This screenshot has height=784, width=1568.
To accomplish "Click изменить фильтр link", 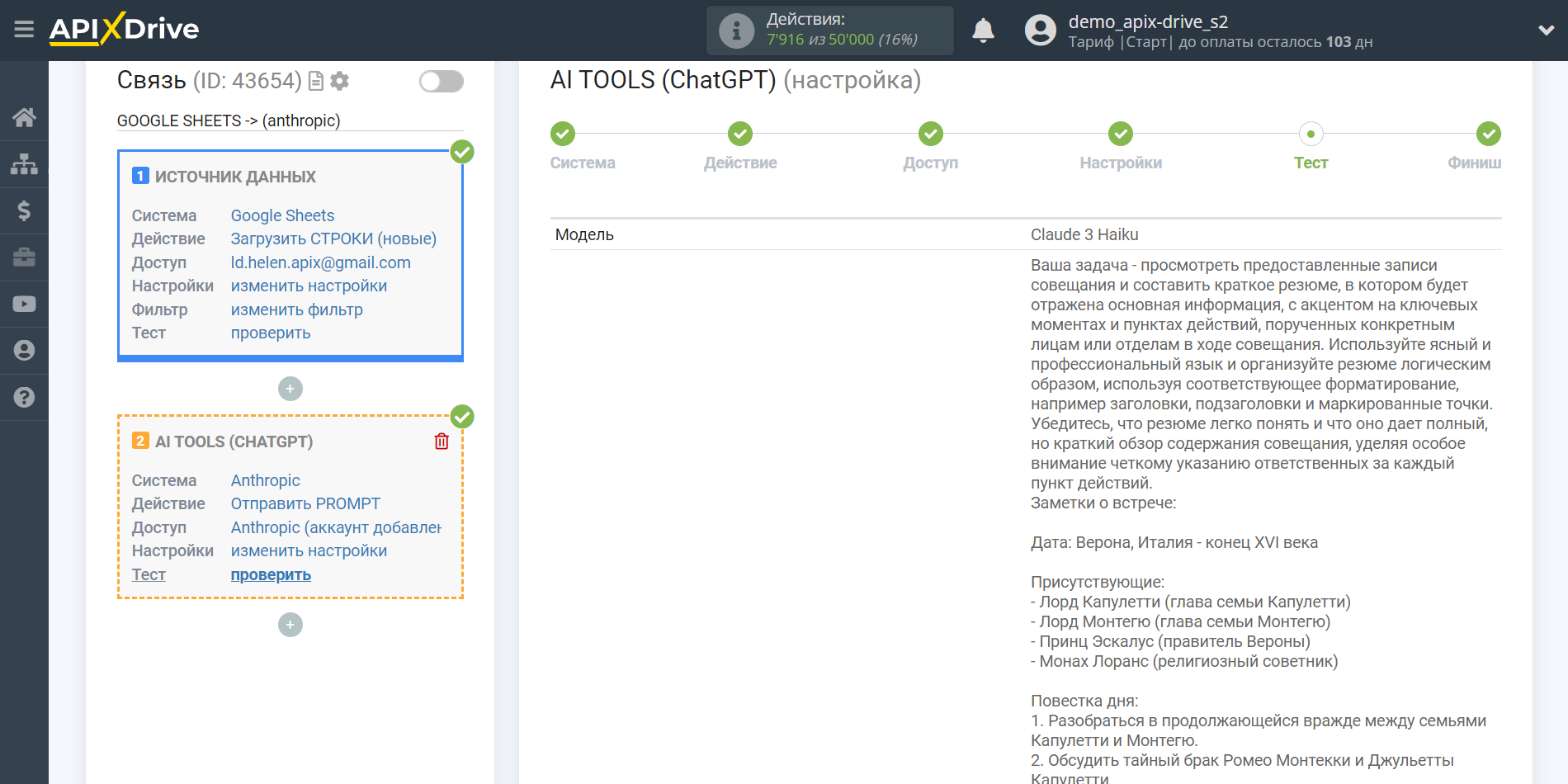I will tap(296, 309).
